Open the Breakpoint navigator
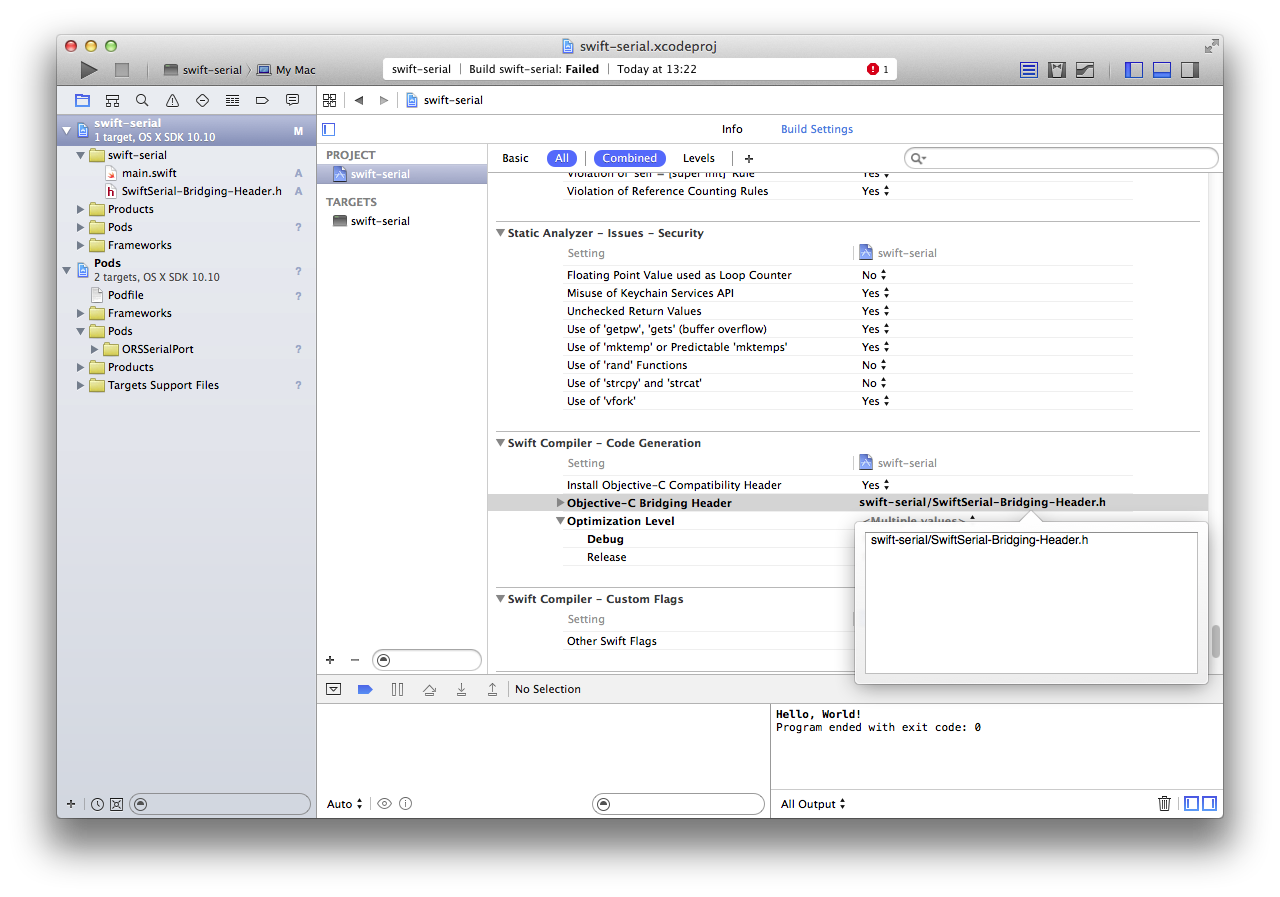The image size is (1280, 897). tap(262, 100)
